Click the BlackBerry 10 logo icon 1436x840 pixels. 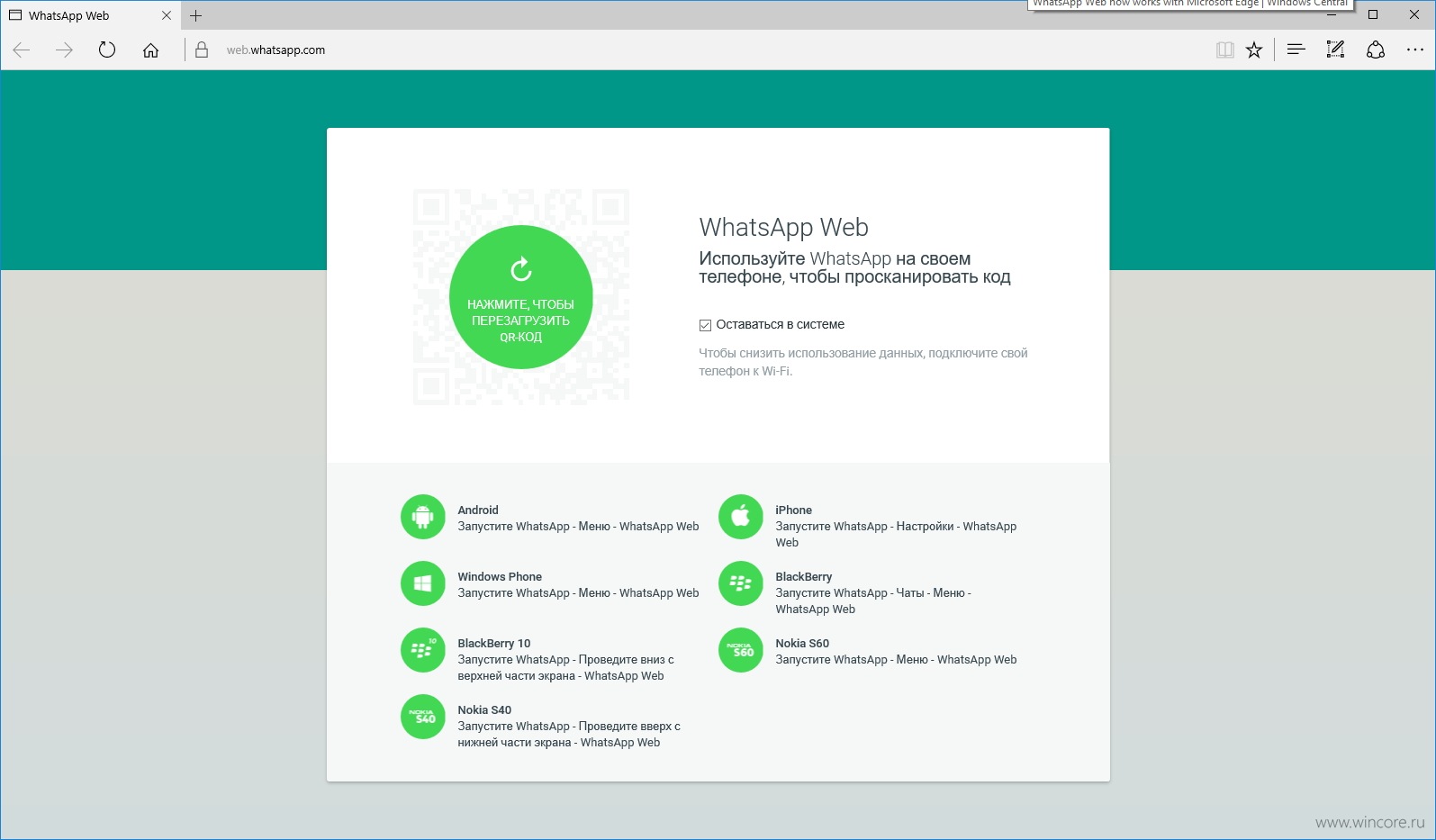coord(423,650)
